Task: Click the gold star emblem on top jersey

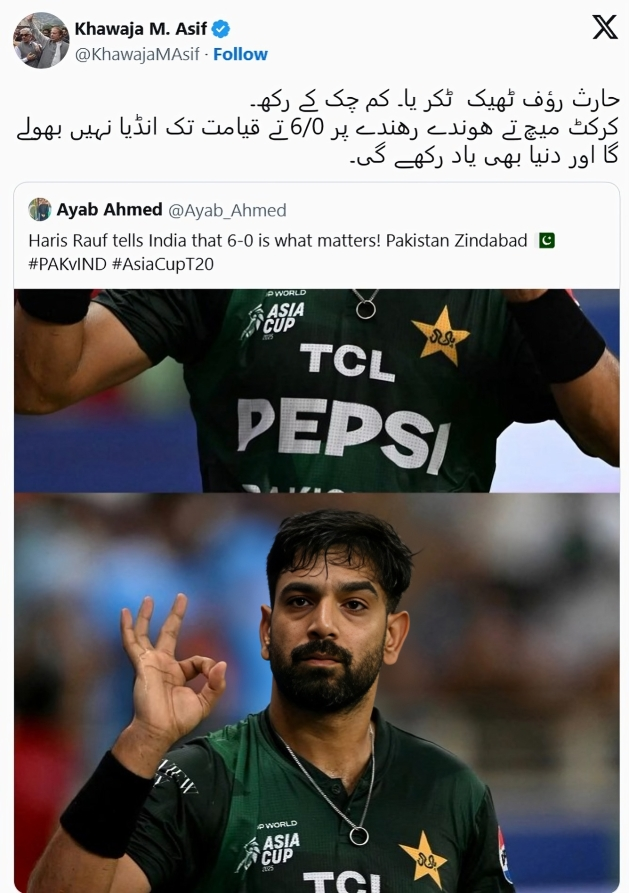Action: pos(440,335)
